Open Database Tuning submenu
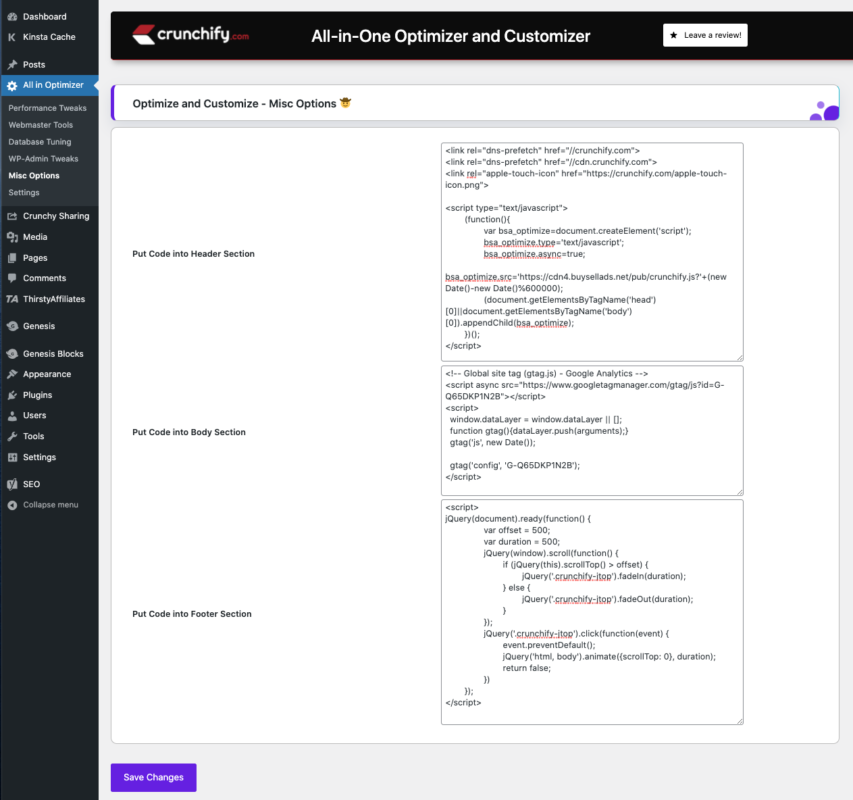The height and width of the screenshot is (800, 853). (40, 142)
